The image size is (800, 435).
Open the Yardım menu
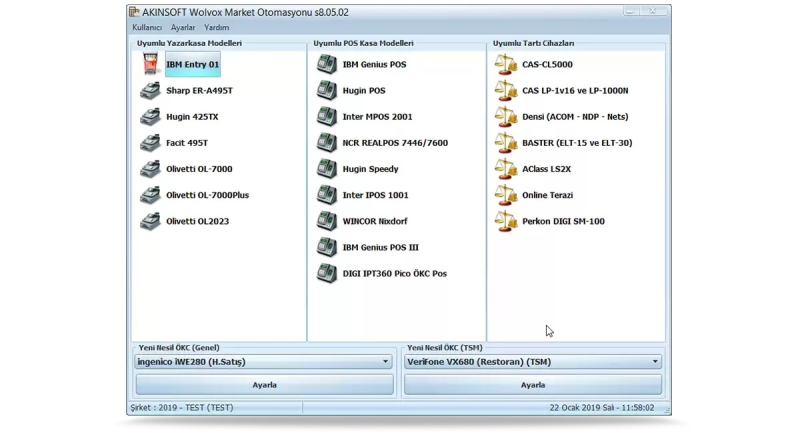(216, 28)
